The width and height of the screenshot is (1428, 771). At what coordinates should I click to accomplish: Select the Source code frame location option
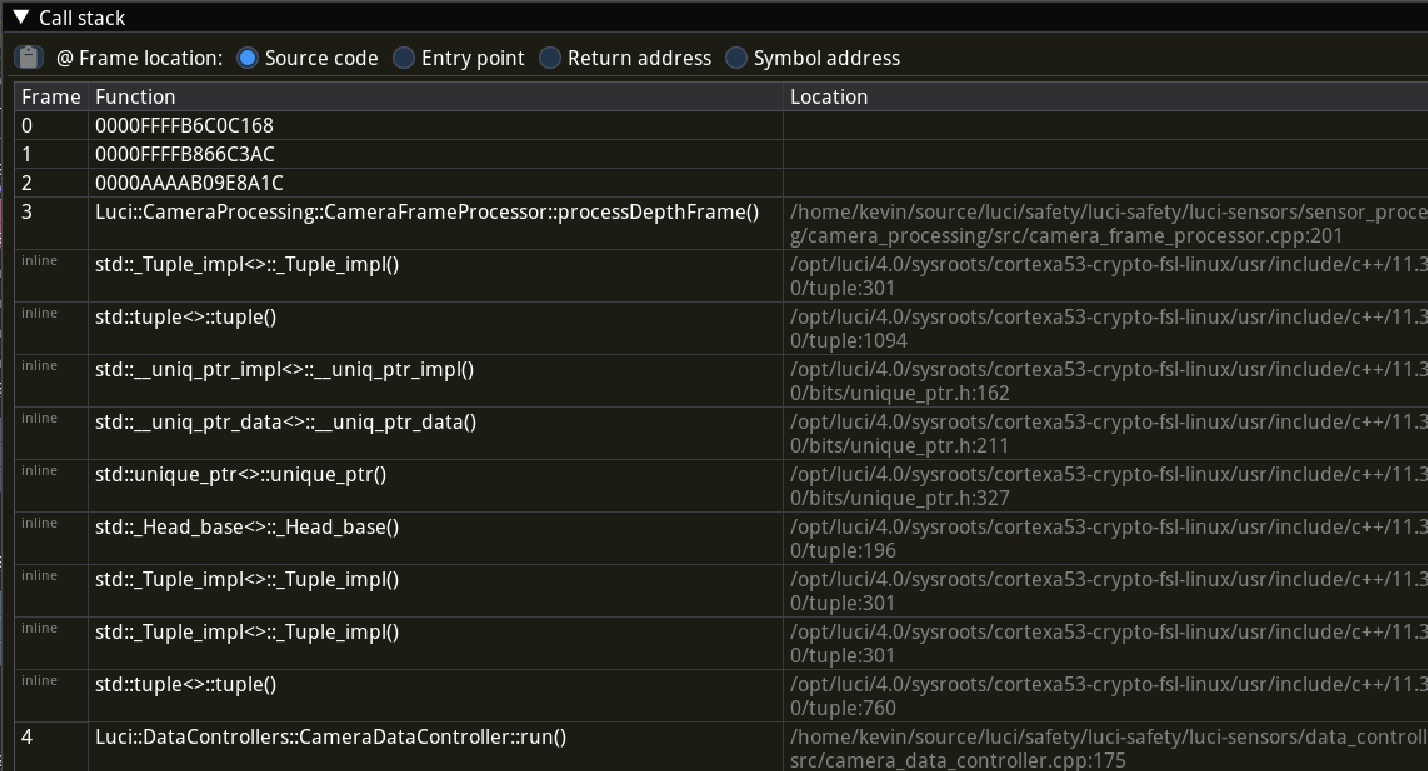(247, 58)
